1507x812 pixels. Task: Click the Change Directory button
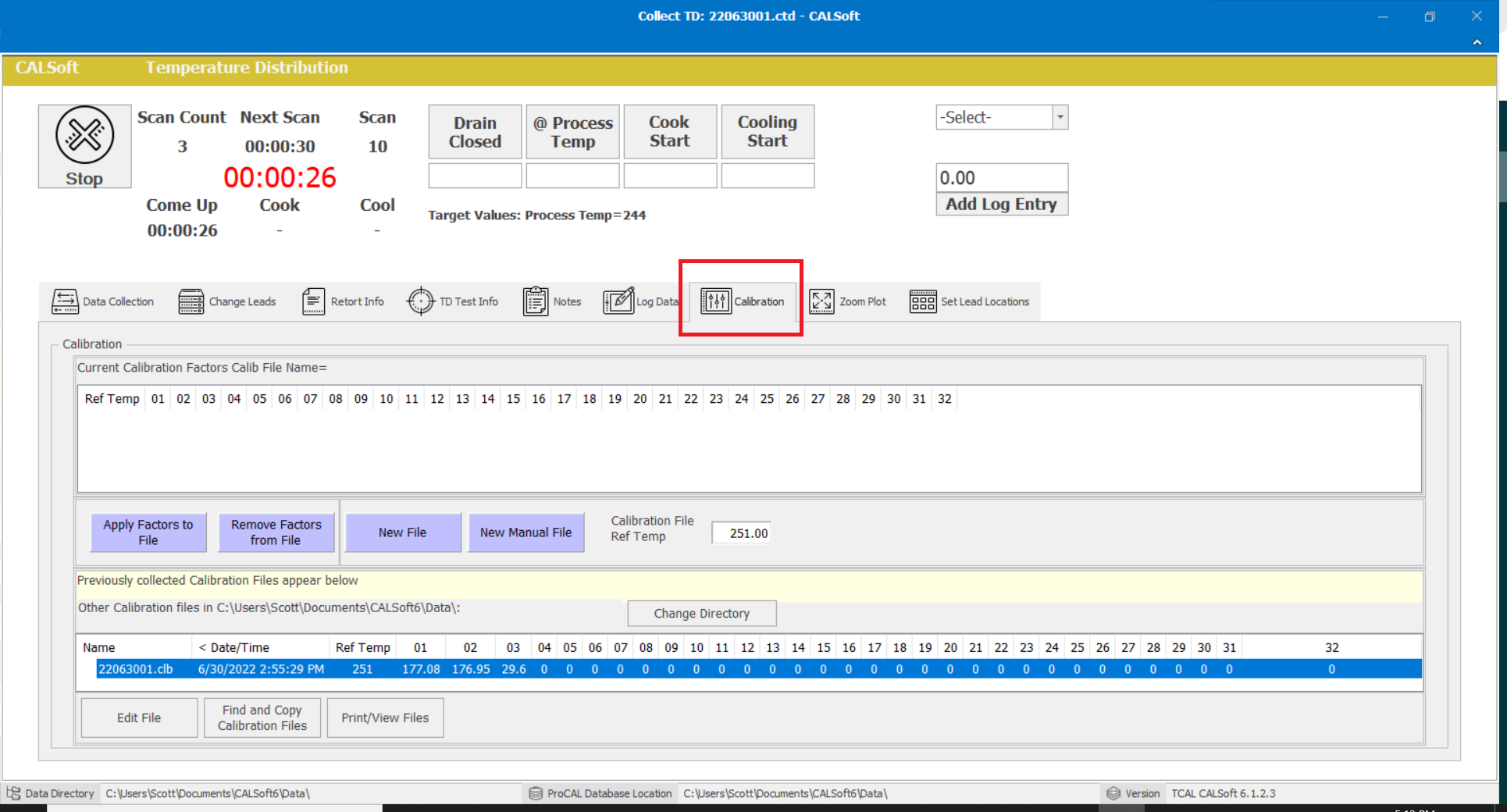coord(702,614)
